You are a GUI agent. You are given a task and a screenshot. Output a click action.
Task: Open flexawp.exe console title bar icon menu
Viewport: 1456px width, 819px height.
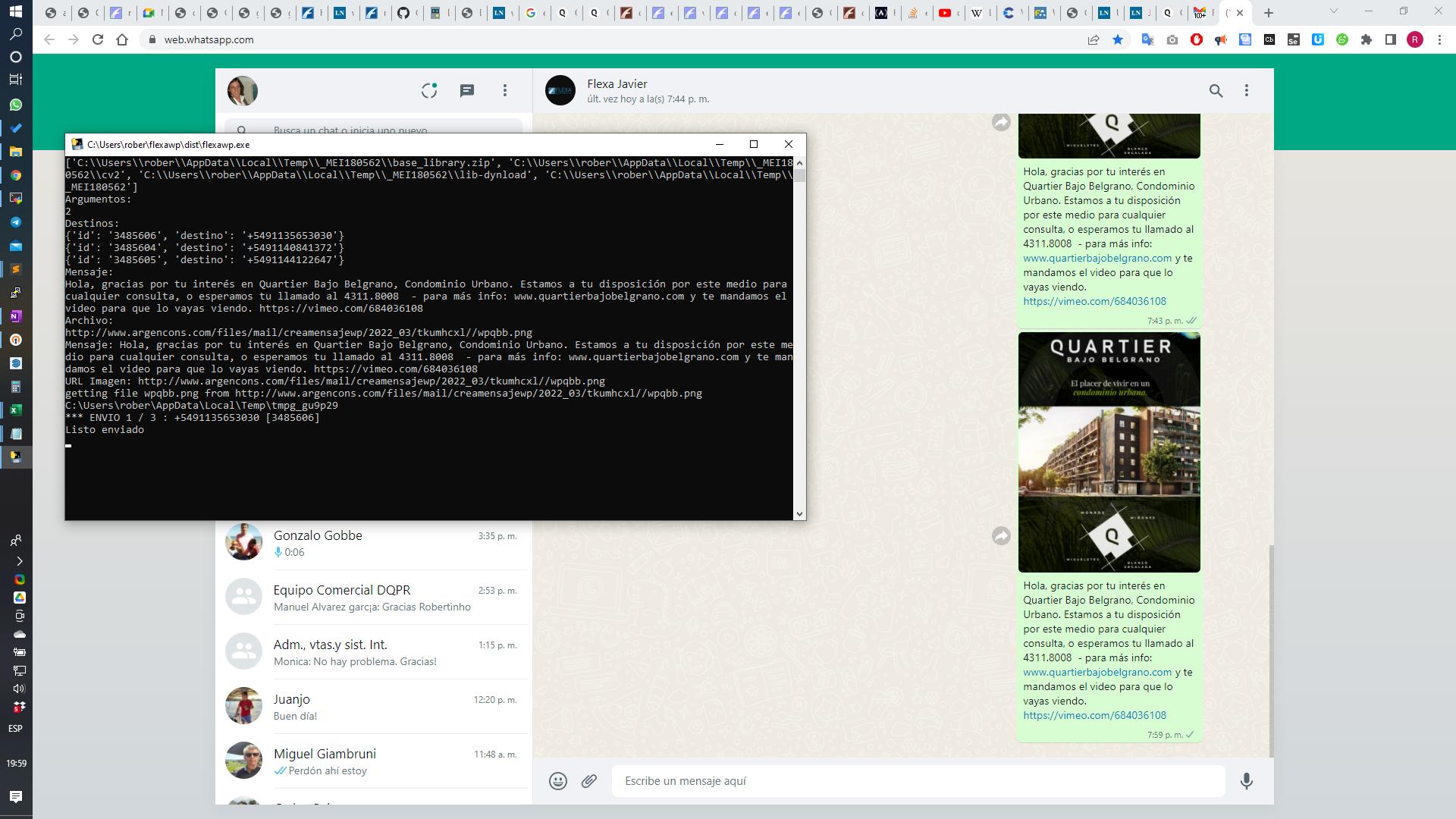click(x=77, y=144)
